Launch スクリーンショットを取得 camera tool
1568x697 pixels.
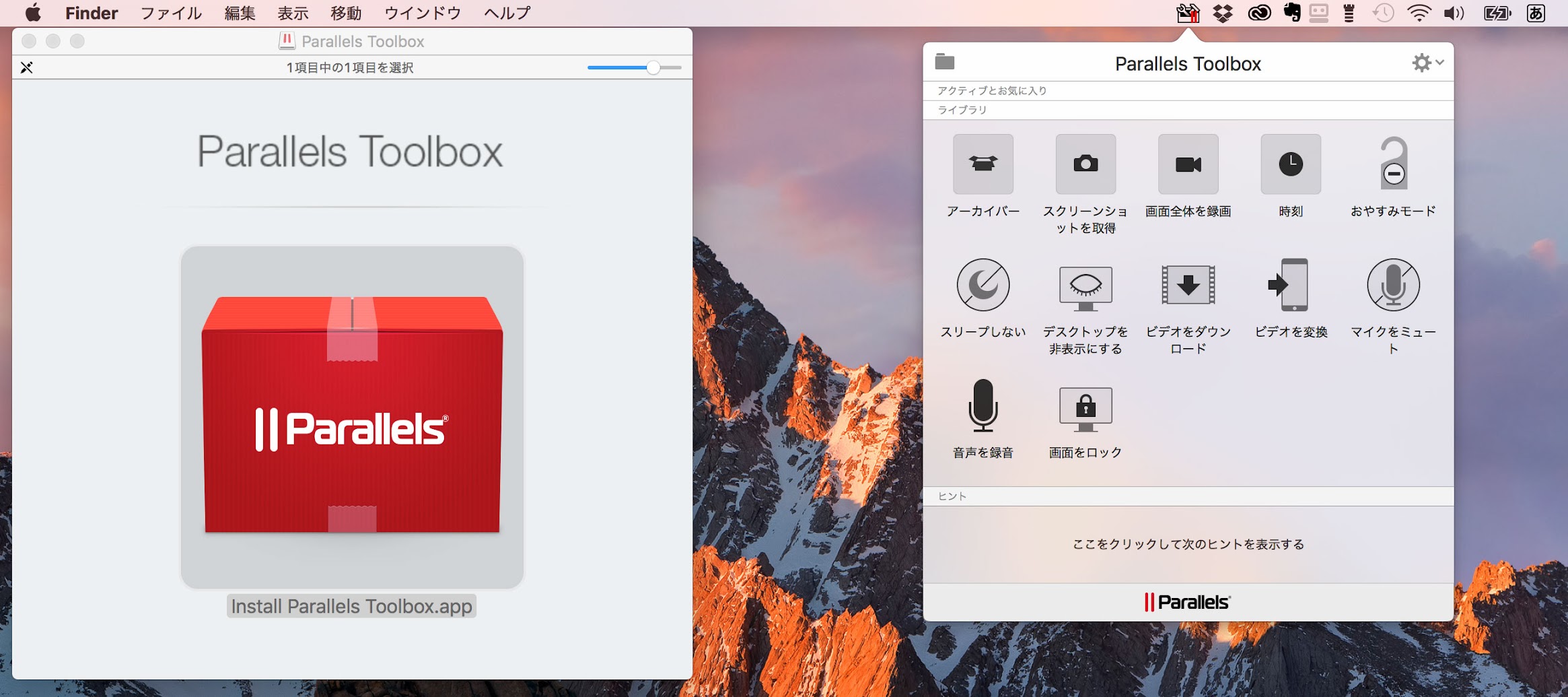[x=1085, y=164]
